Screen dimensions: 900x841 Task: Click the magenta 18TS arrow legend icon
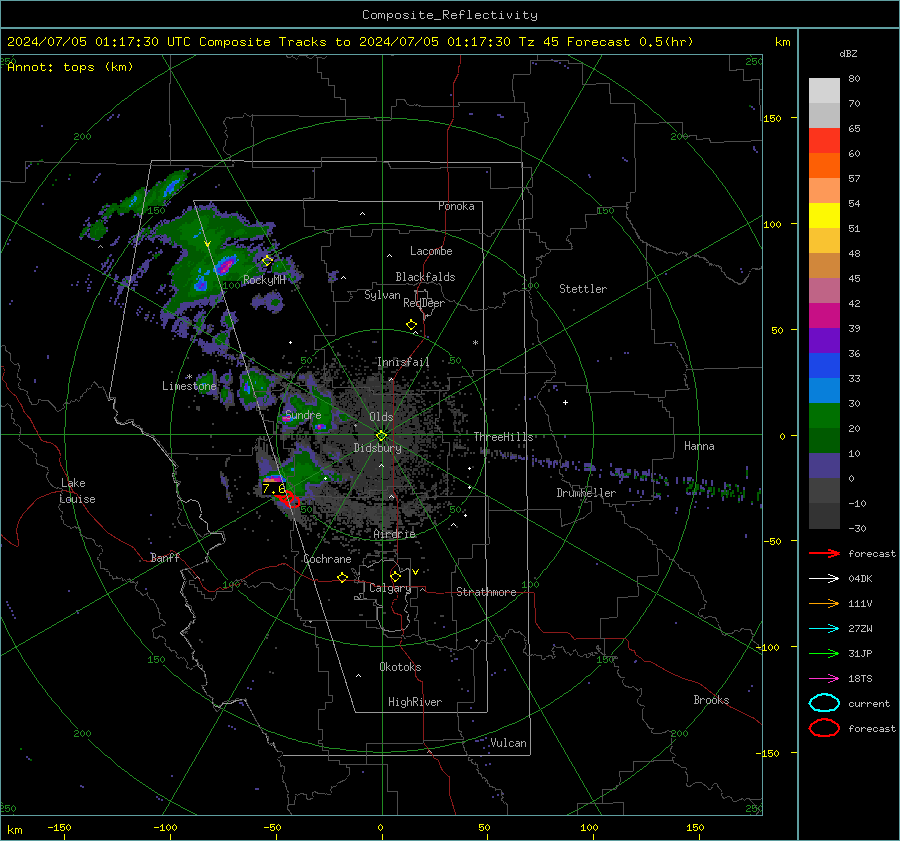(x=824, y=679)
